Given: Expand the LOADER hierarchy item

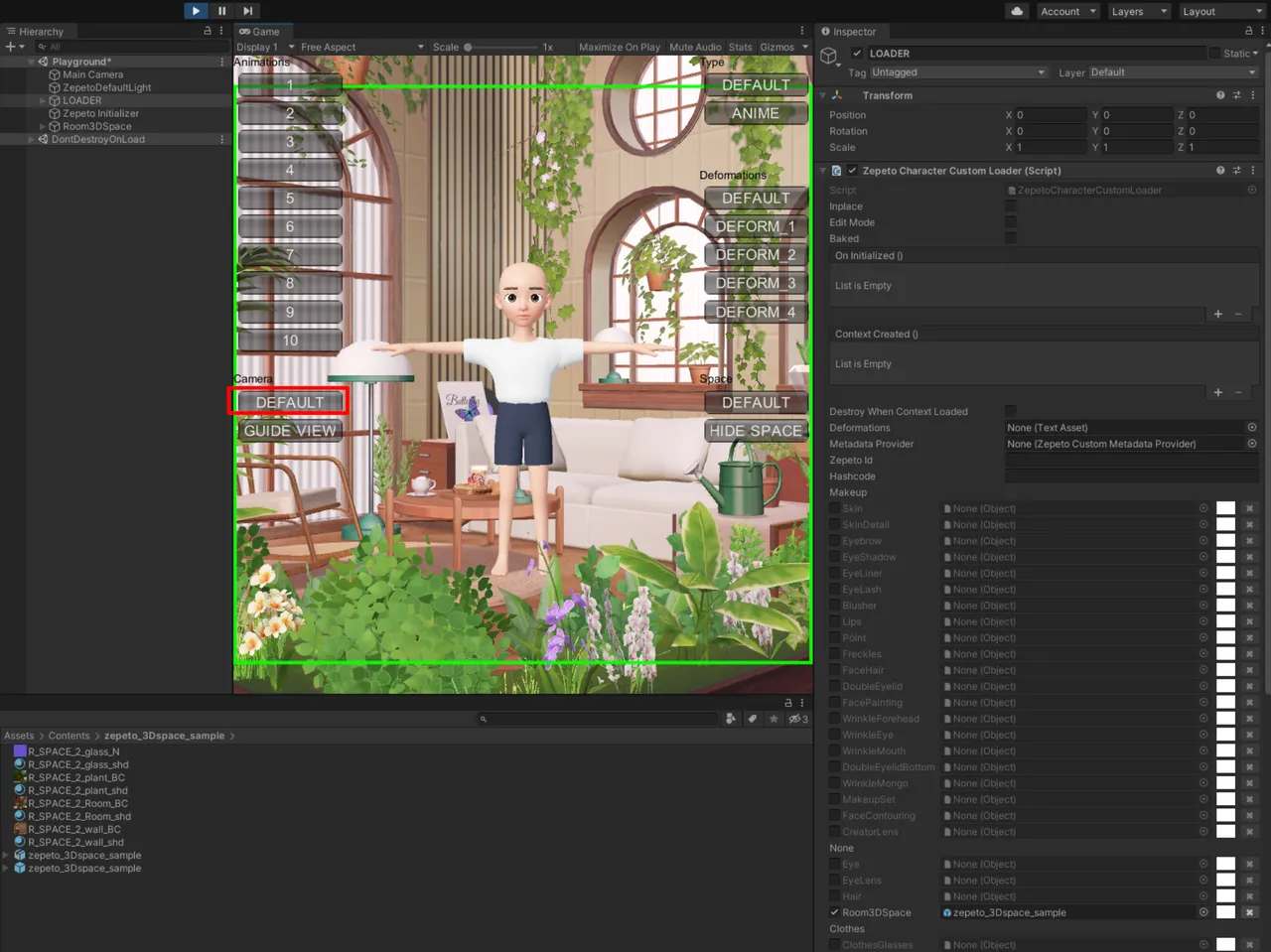Looking at the screenshot, I should point(42,100).
